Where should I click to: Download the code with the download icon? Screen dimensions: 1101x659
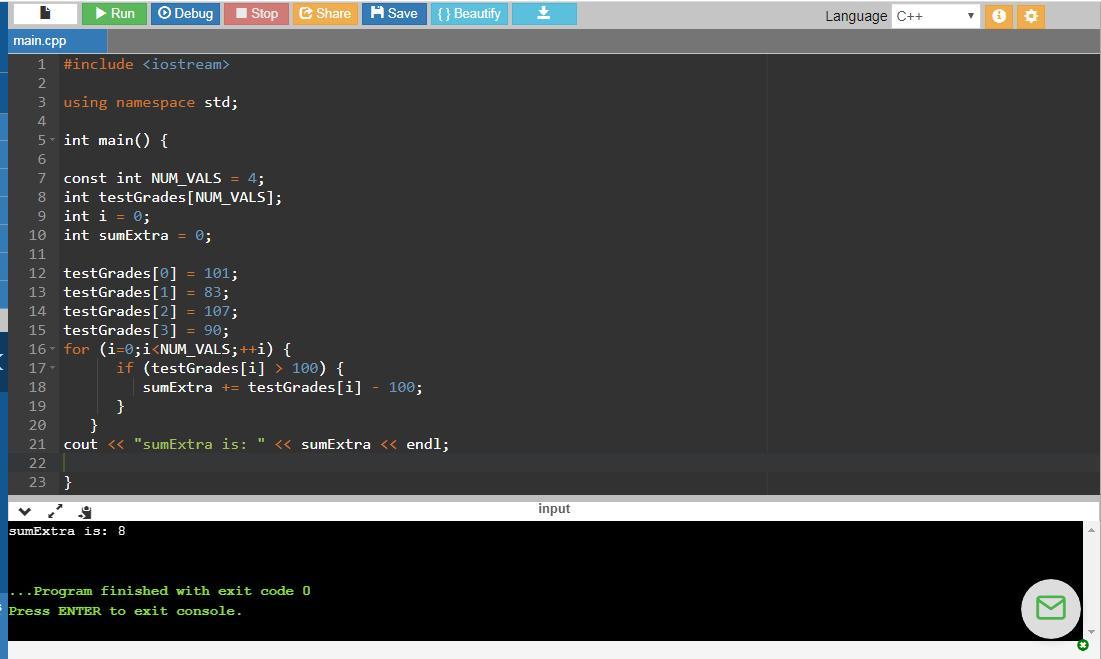pyautogui.click(x=544, y=14)
